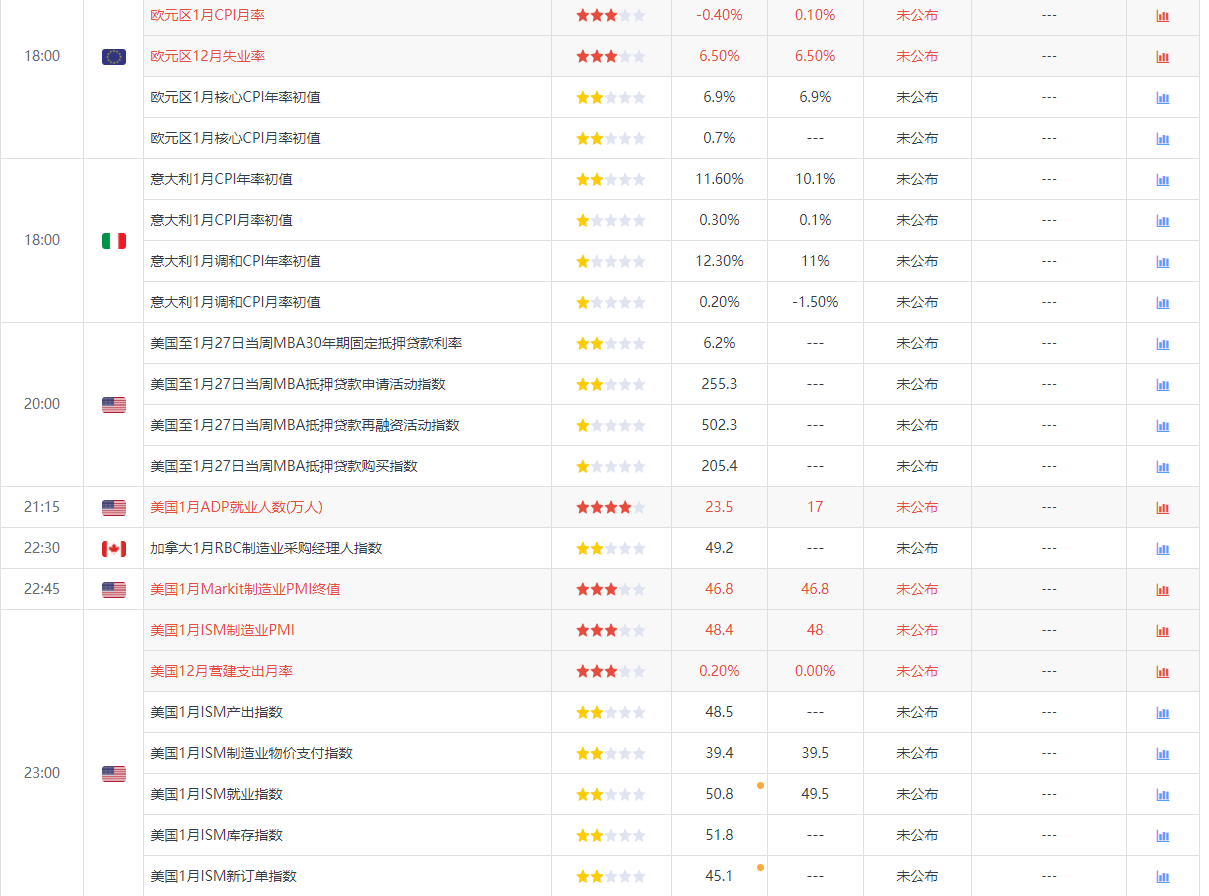Click the orange dot beside ISM就业指数 value 50.8
1209x896 pixels.
761,785
